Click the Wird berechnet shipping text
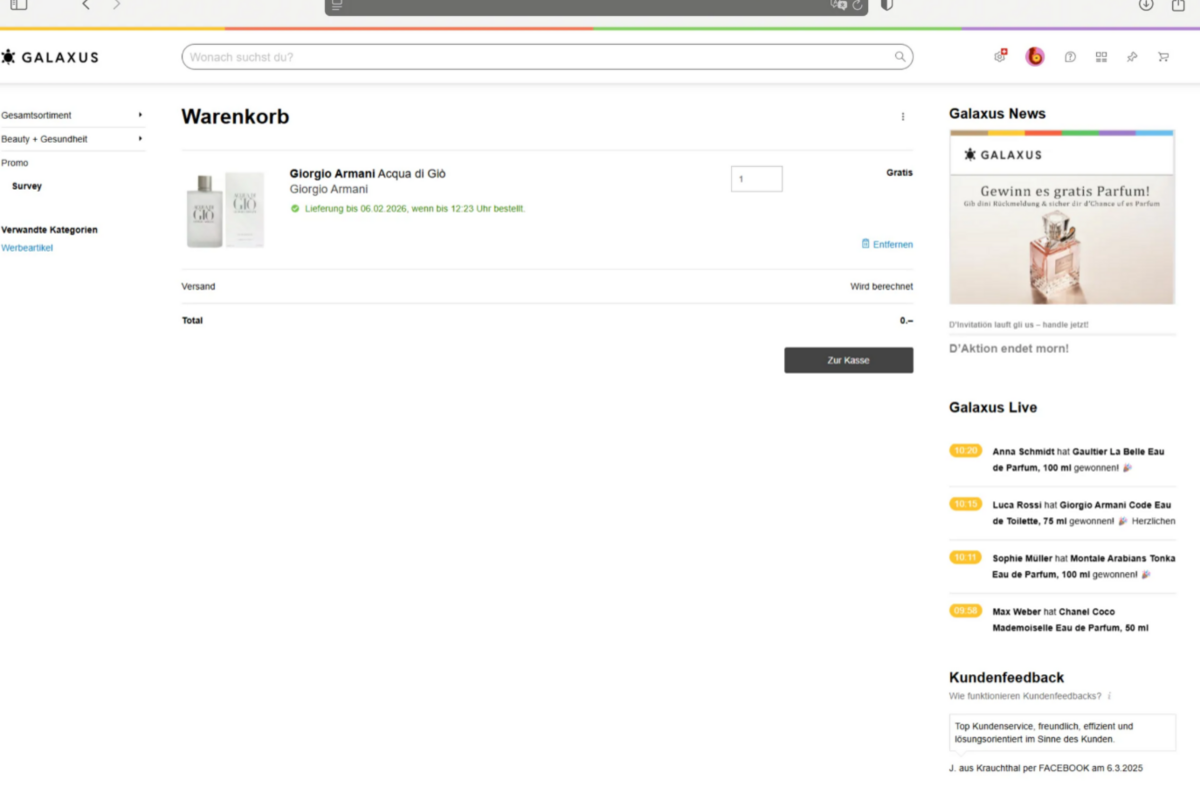This screenshot has width=1200, height=800. pyautogui.click(x=881, y=286)
